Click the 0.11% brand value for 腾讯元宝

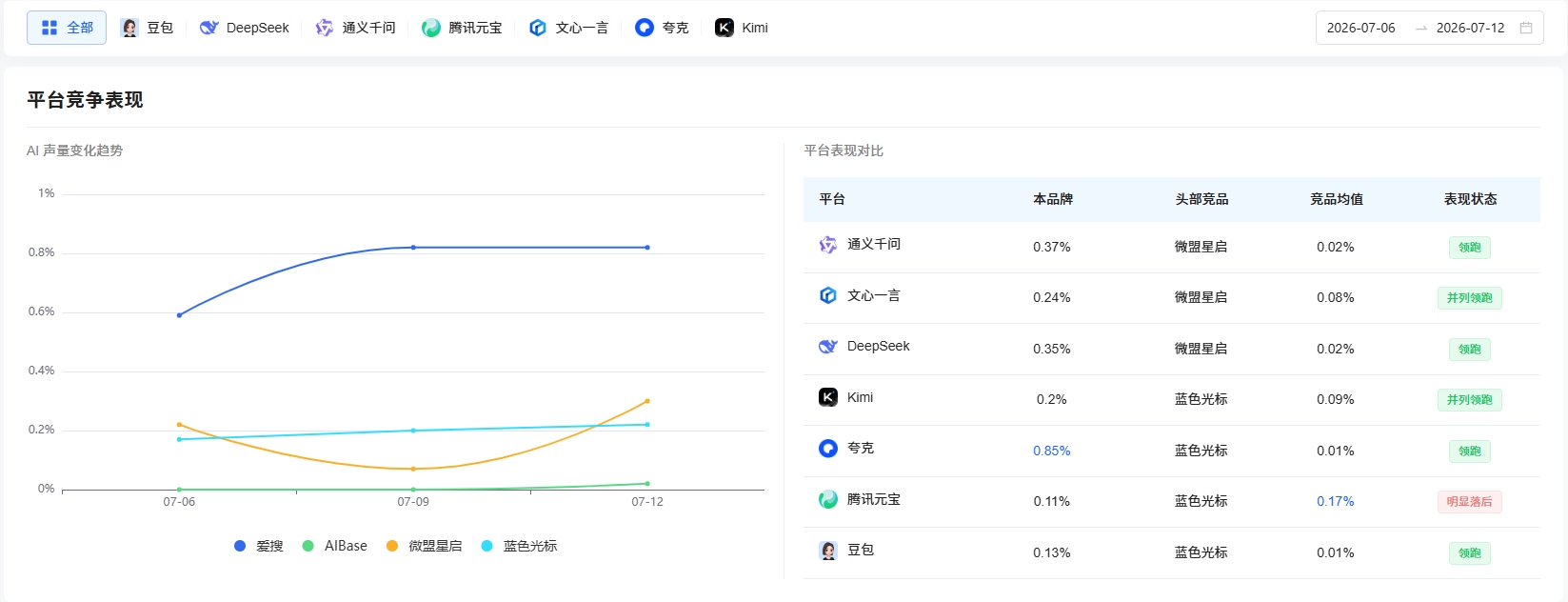[x=1052, y=501]
